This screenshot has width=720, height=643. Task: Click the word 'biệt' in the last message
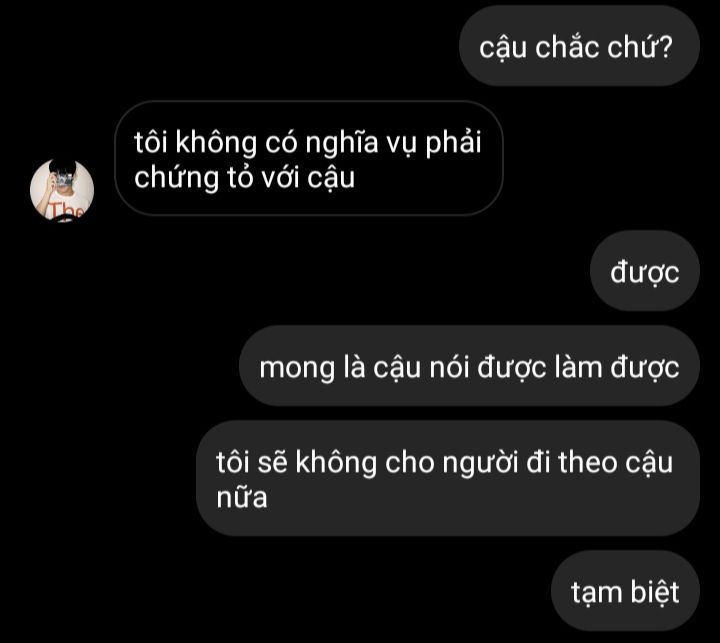tap(654, 592)
